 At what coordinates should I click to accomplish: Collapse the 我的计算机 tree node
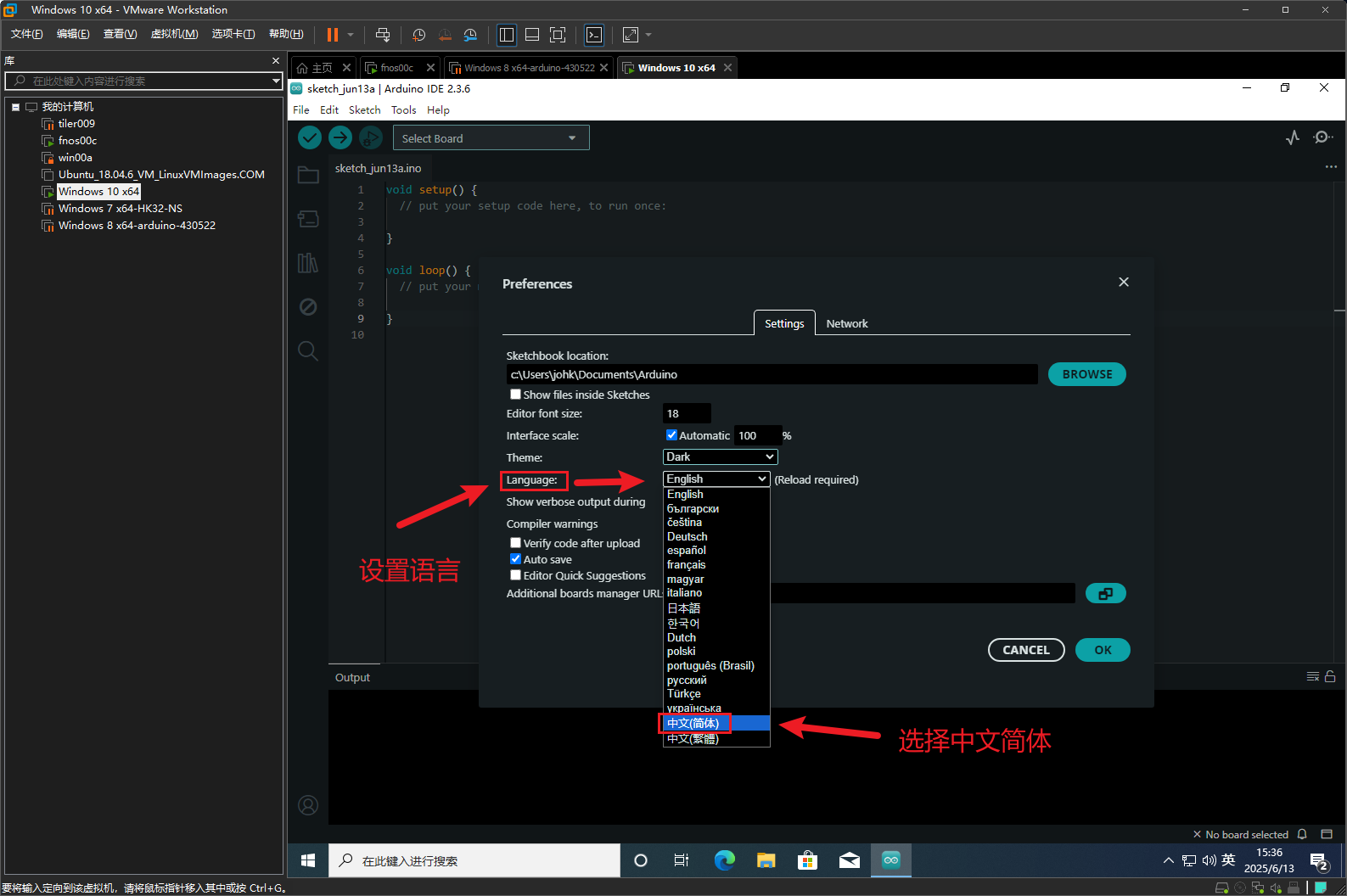pos(15,107)
